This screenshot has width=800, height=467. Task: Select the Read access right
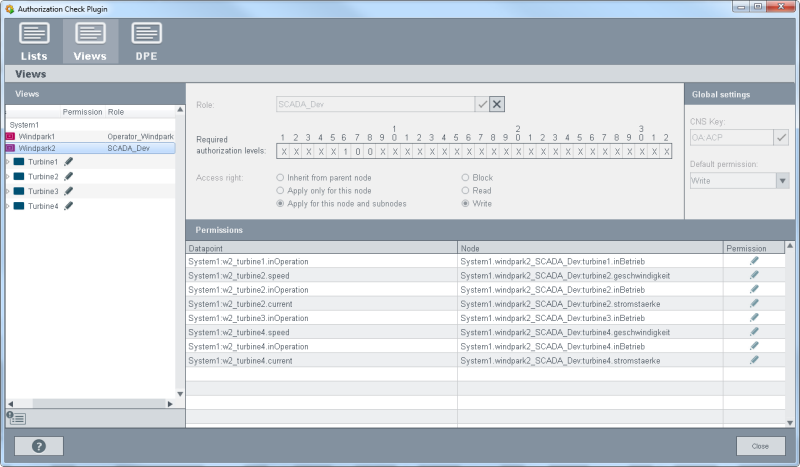465,190
